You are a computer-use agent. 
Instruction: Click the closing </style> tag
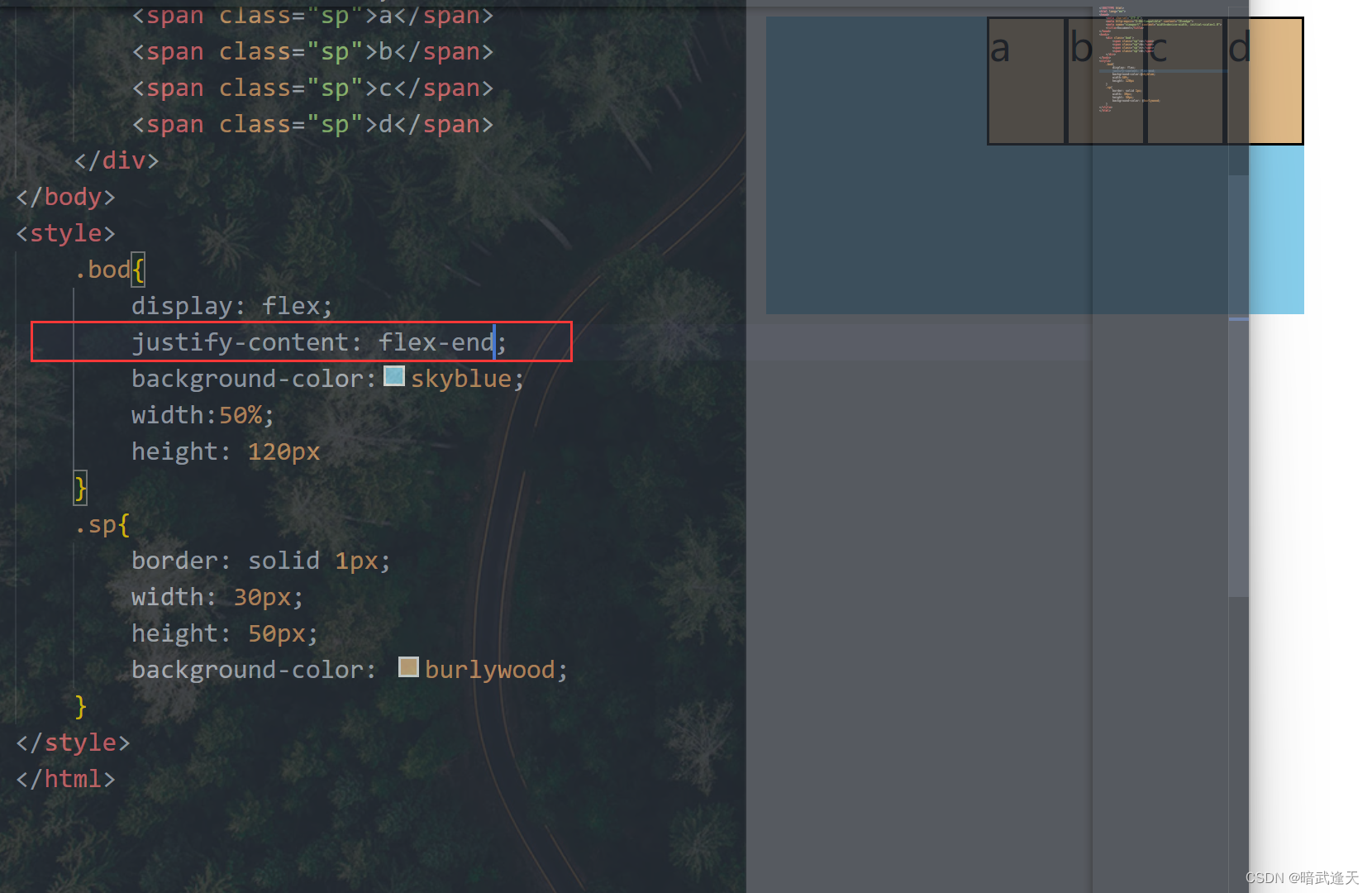[x=74, y=743]
